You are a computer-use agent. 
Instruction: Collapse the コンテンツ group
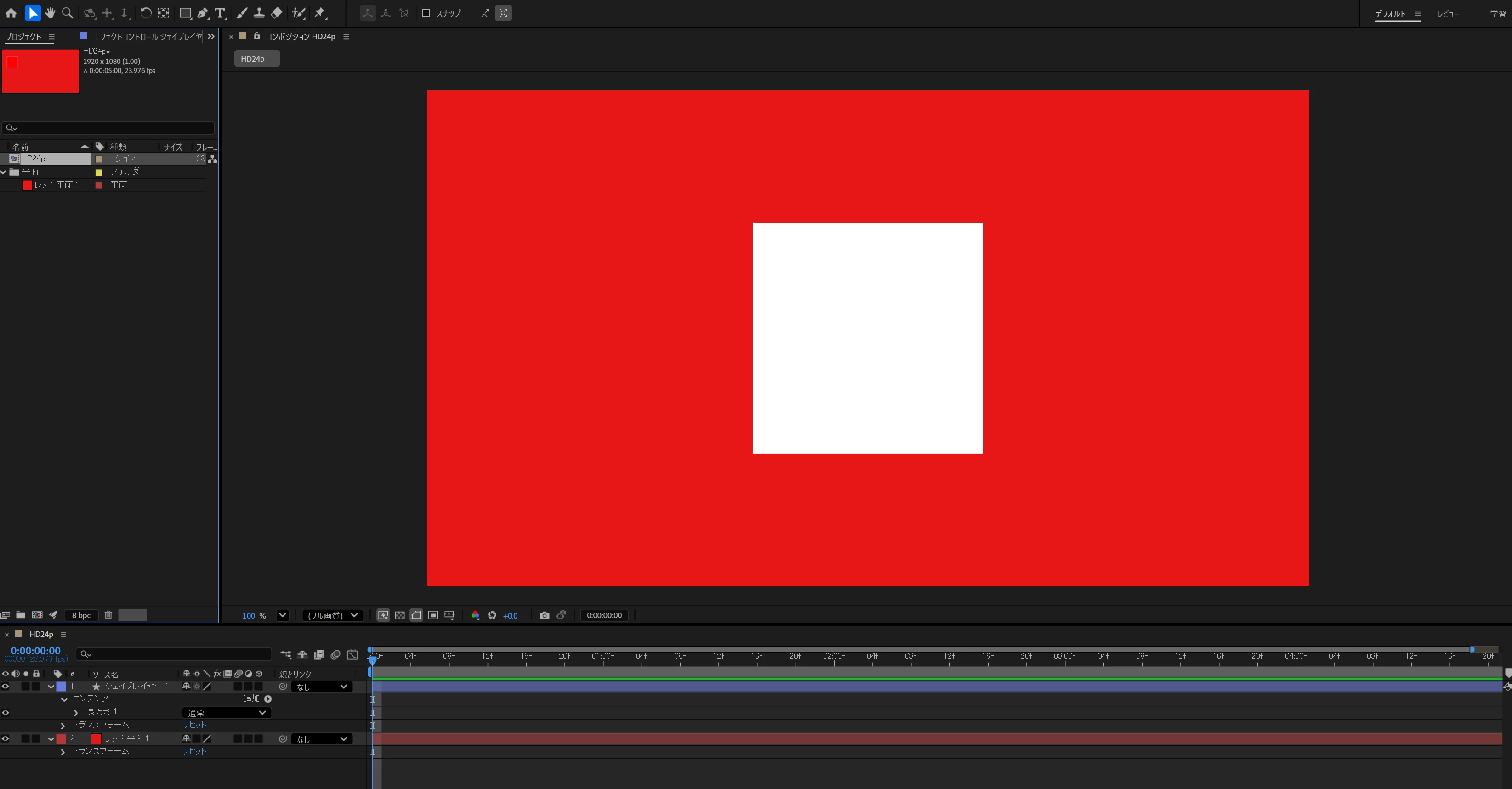coord(64,700)
